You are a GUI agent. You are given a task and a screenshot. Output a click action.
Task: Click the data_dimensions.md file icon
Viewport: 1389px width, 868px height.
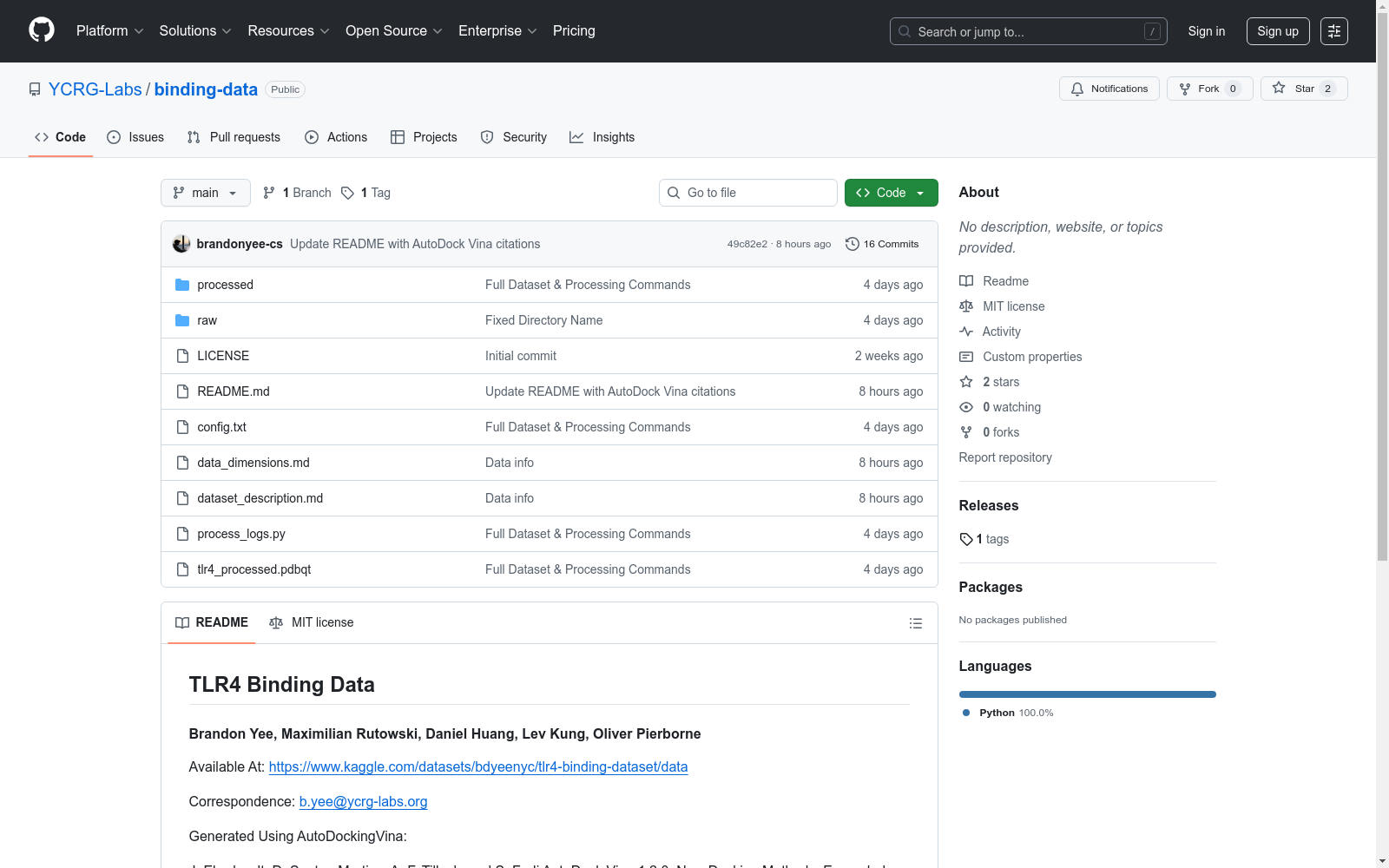(182, 463)
